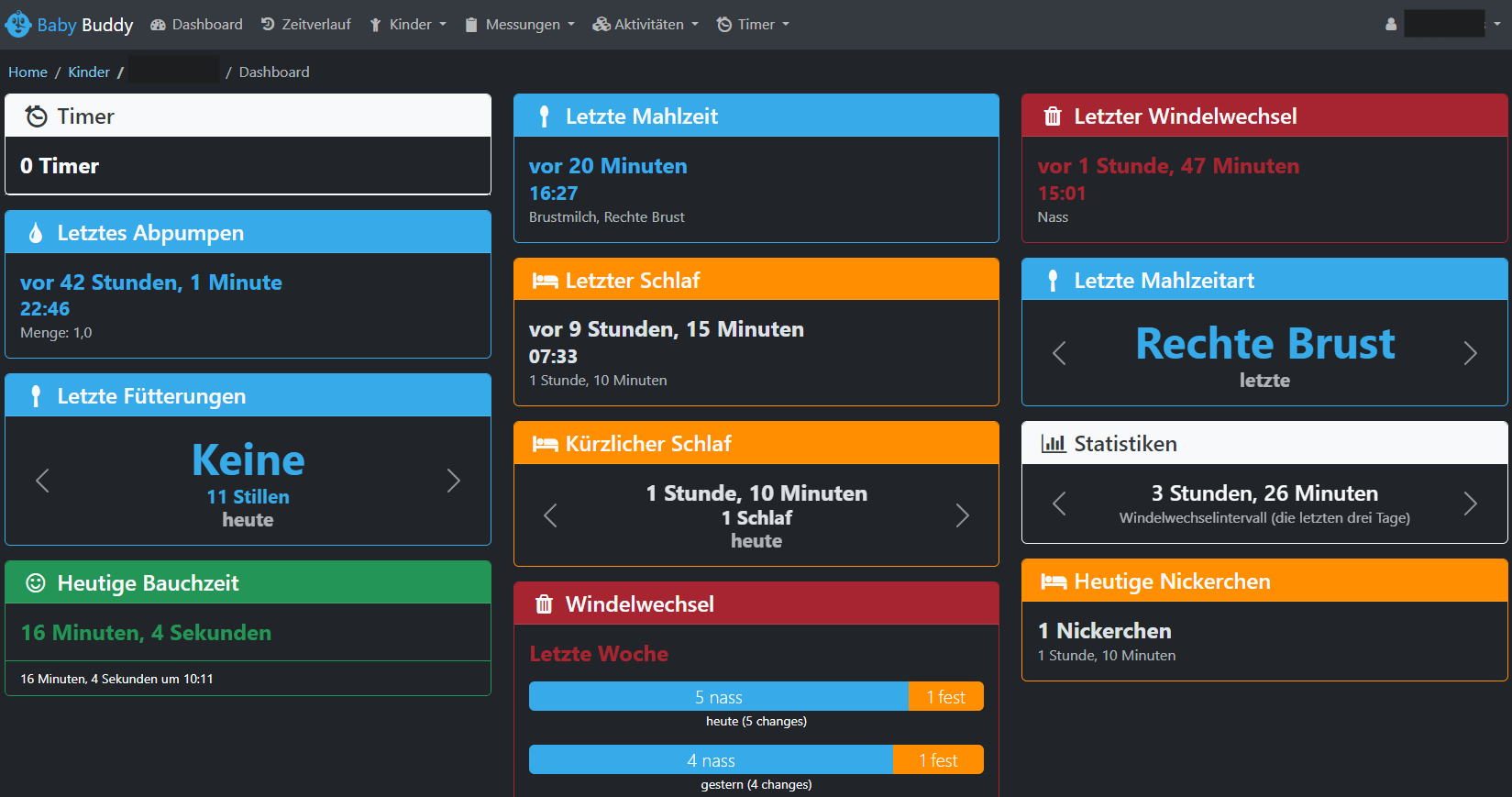Show next slide in Letzte Fütterungen carousel
The width and height of the screenshot is (1512, 797).
(x=453, y=481)
